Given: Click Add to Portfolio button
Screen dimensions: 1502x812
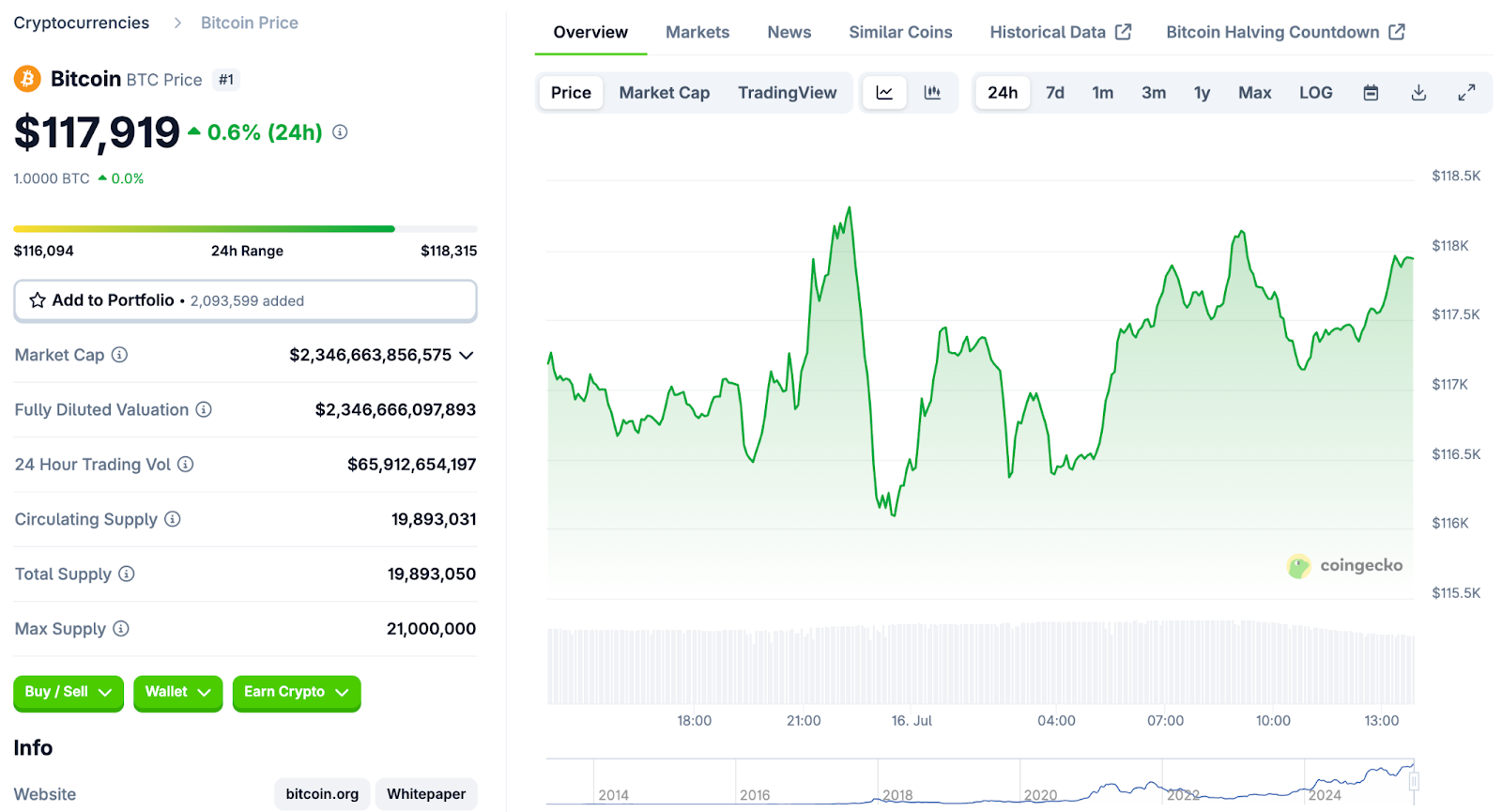Looking at the screenshot, I should click(x=245, y=300).
